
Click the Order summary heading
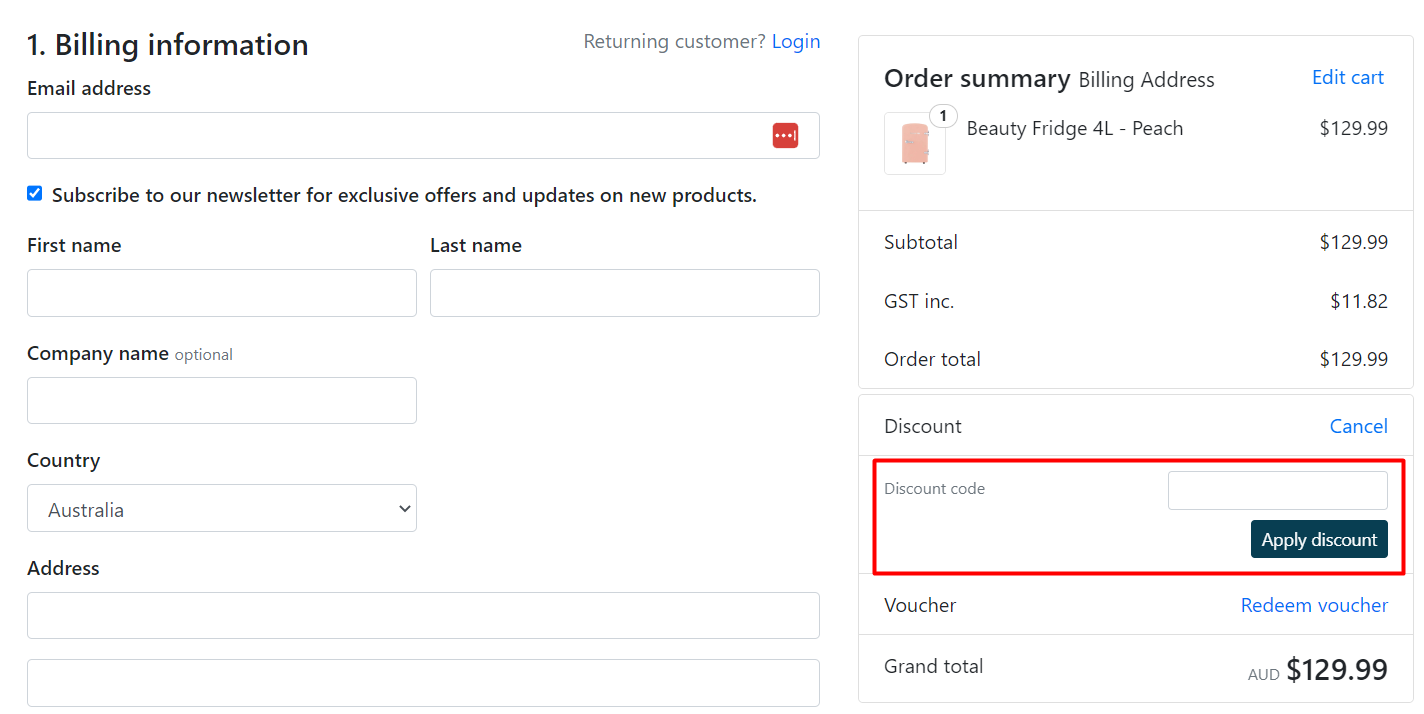[977, 78]
